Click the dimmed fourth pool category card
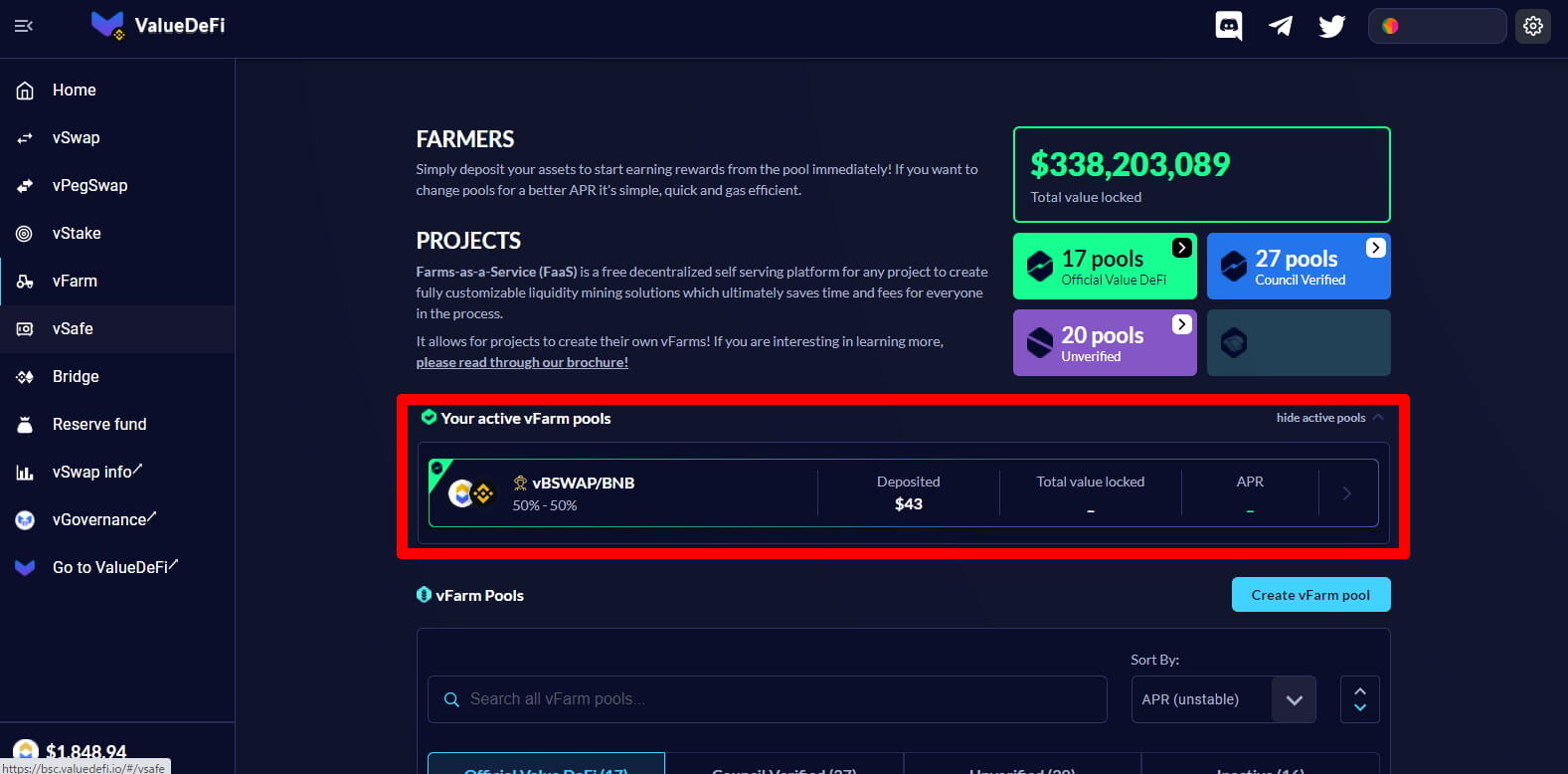This screenshot has height=774, width=1568. coord(1299,343)
